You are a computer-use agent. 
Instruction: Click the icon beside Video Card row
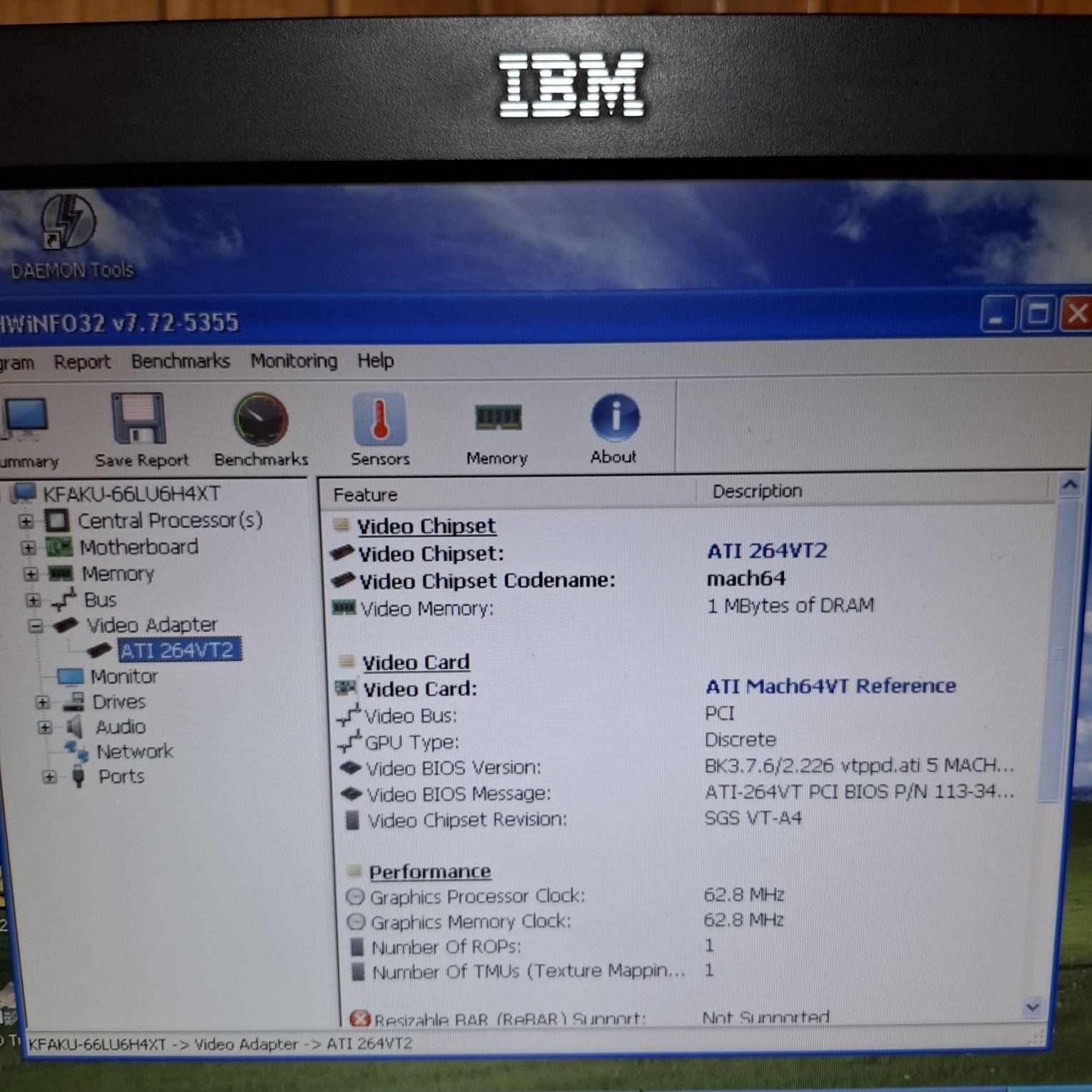(346, 688)
